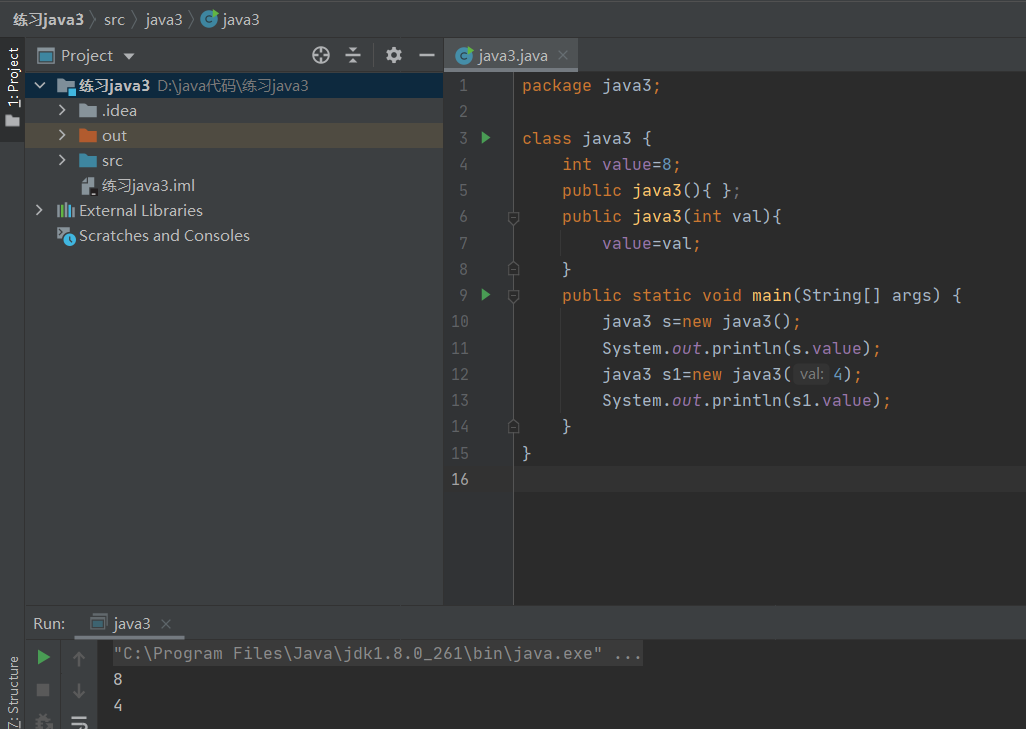
Task: Click console output line showing 8
Action: [x=118, y=679]
